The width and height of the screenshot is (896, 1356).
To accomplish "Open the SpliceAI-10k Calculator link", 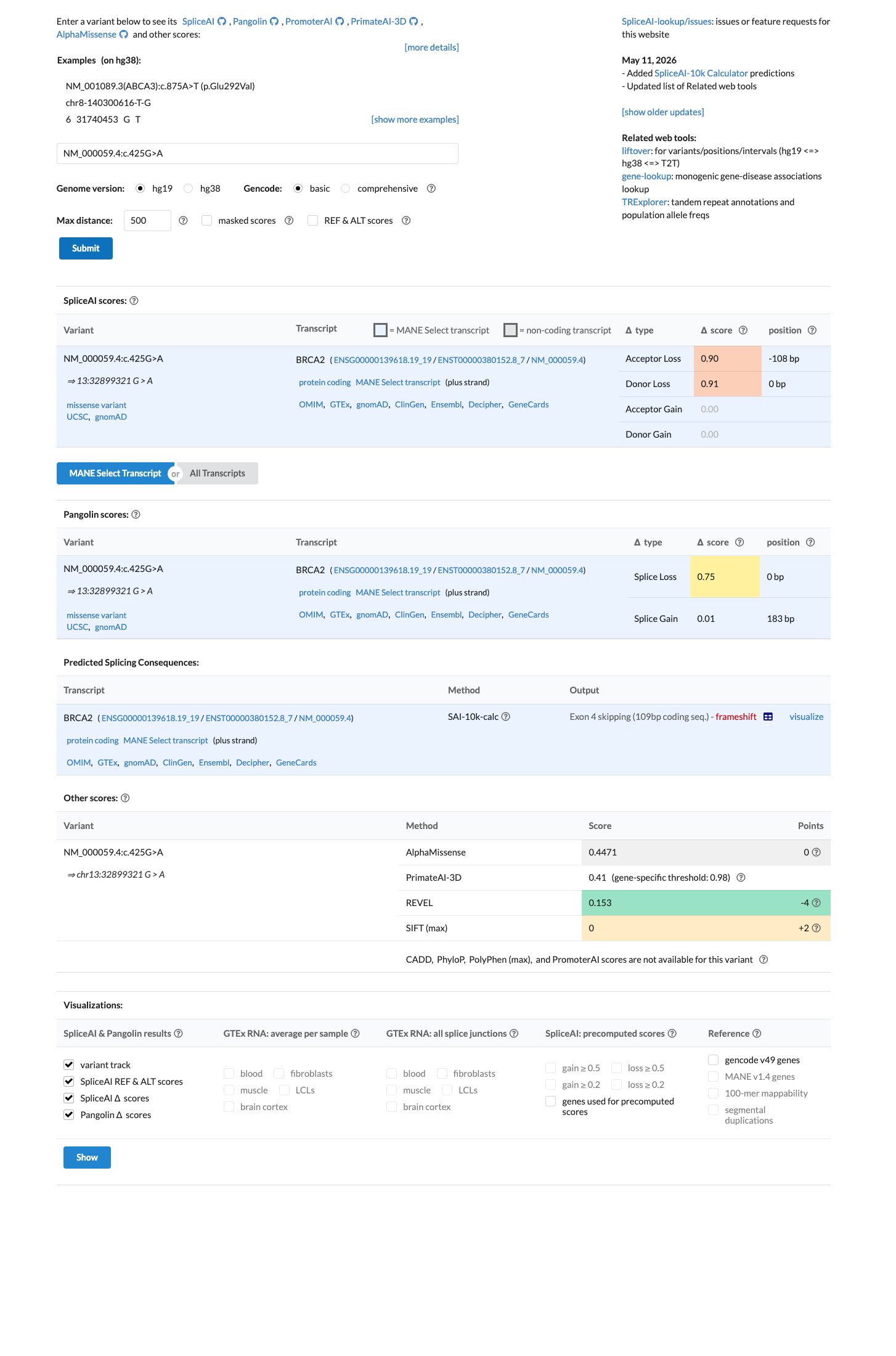I will pos(701,73).
